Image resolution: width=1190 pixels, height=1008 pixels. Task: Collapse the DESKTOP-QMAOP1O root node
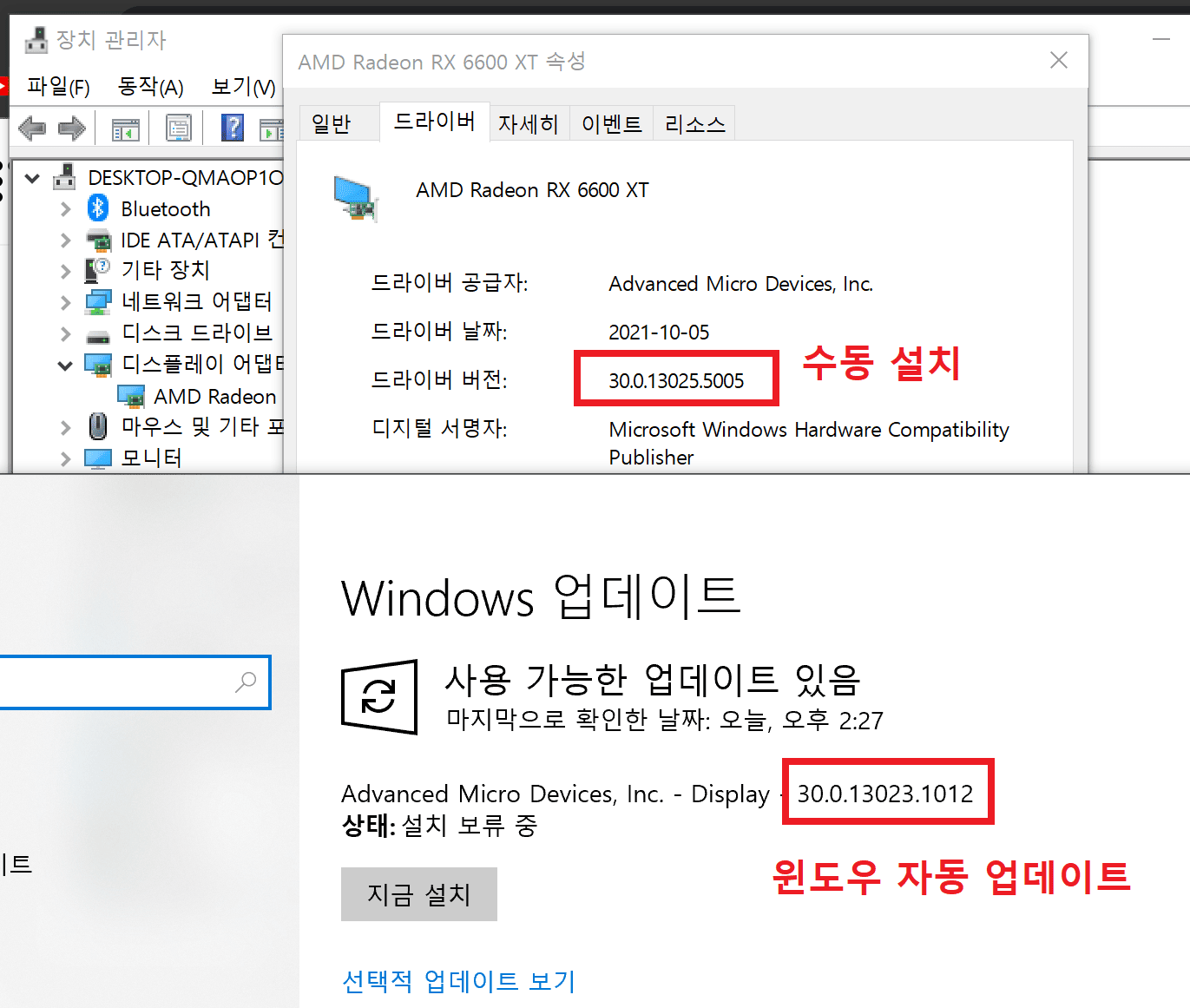pyautogui.click(x=32, y=179)
